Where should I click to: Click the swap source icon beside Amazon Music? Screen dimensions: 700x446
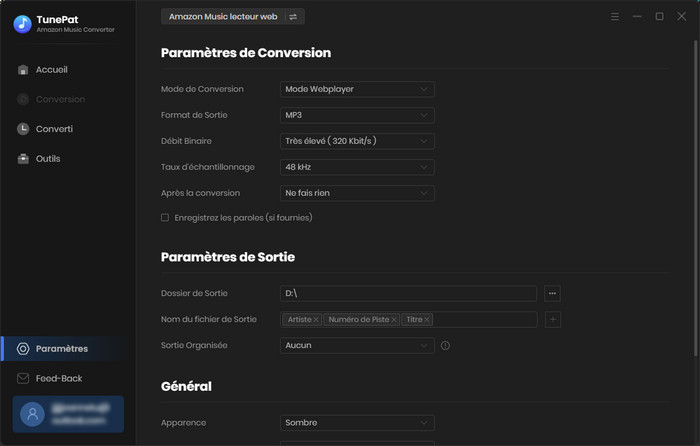point(293,17)
